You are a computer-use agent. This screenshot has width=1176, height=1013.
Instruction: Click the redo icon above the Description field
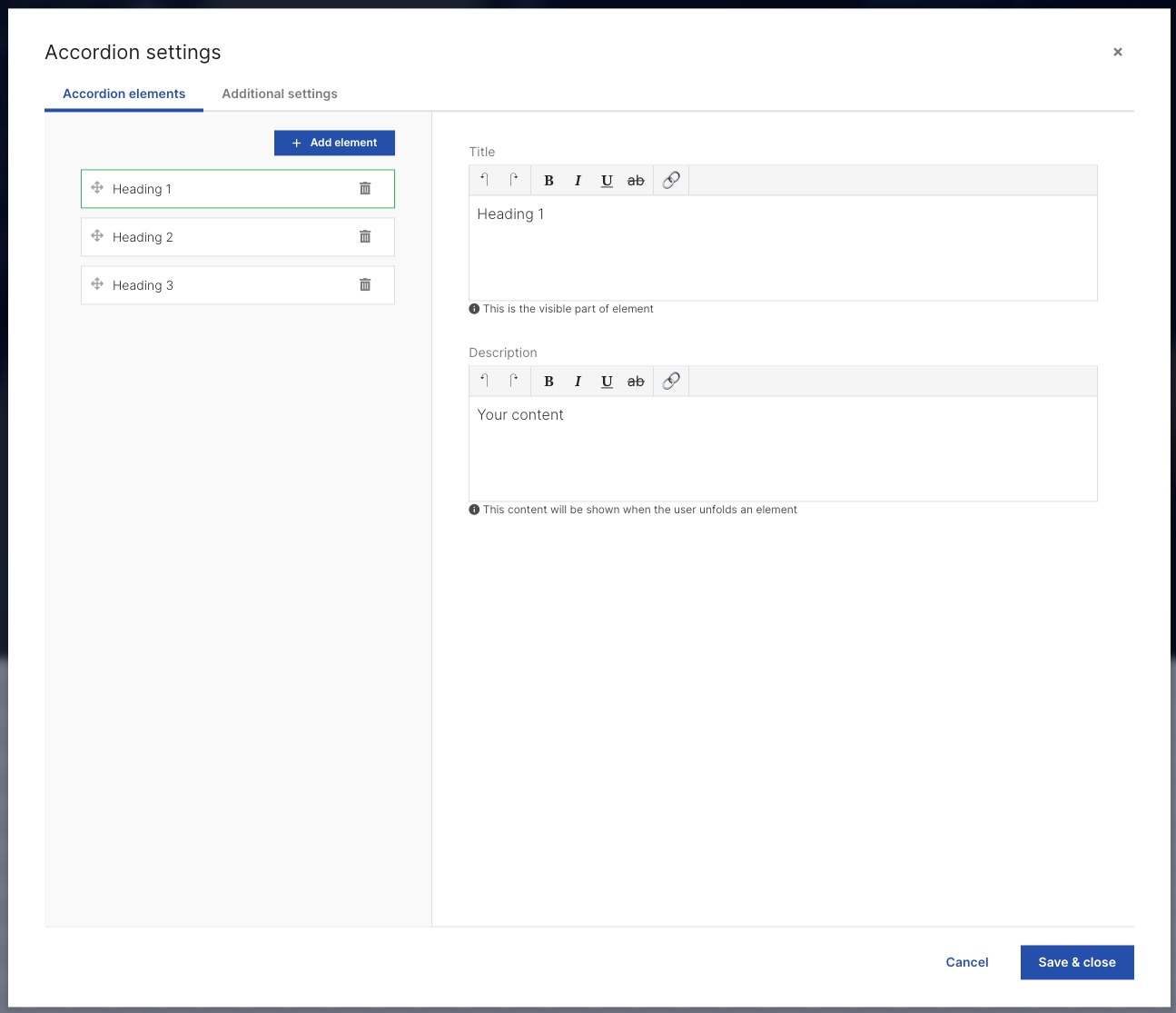pos(514,381)
